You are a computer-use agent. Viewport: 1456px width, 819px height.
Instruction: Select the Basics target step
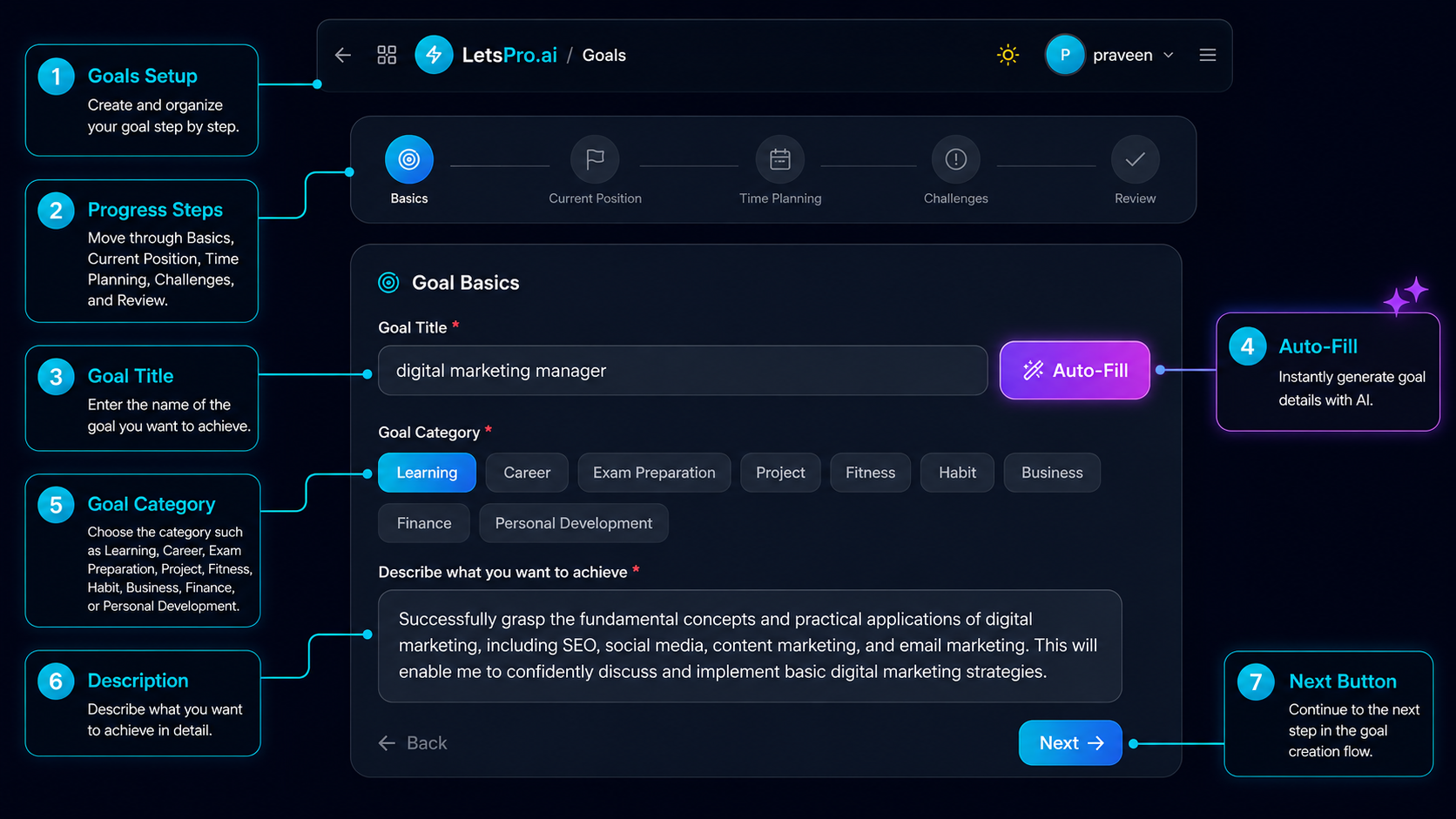click(x=409, y=159)
